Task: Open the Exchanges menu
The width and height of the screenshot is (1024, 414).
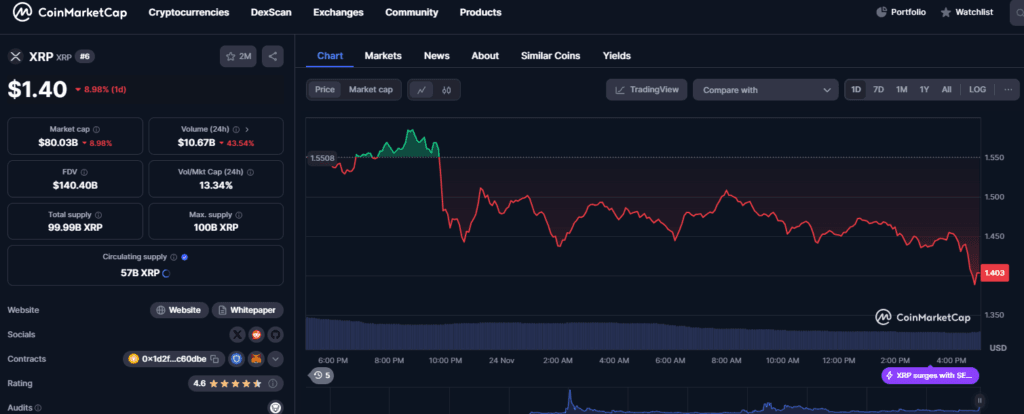Action: [338, 12]
